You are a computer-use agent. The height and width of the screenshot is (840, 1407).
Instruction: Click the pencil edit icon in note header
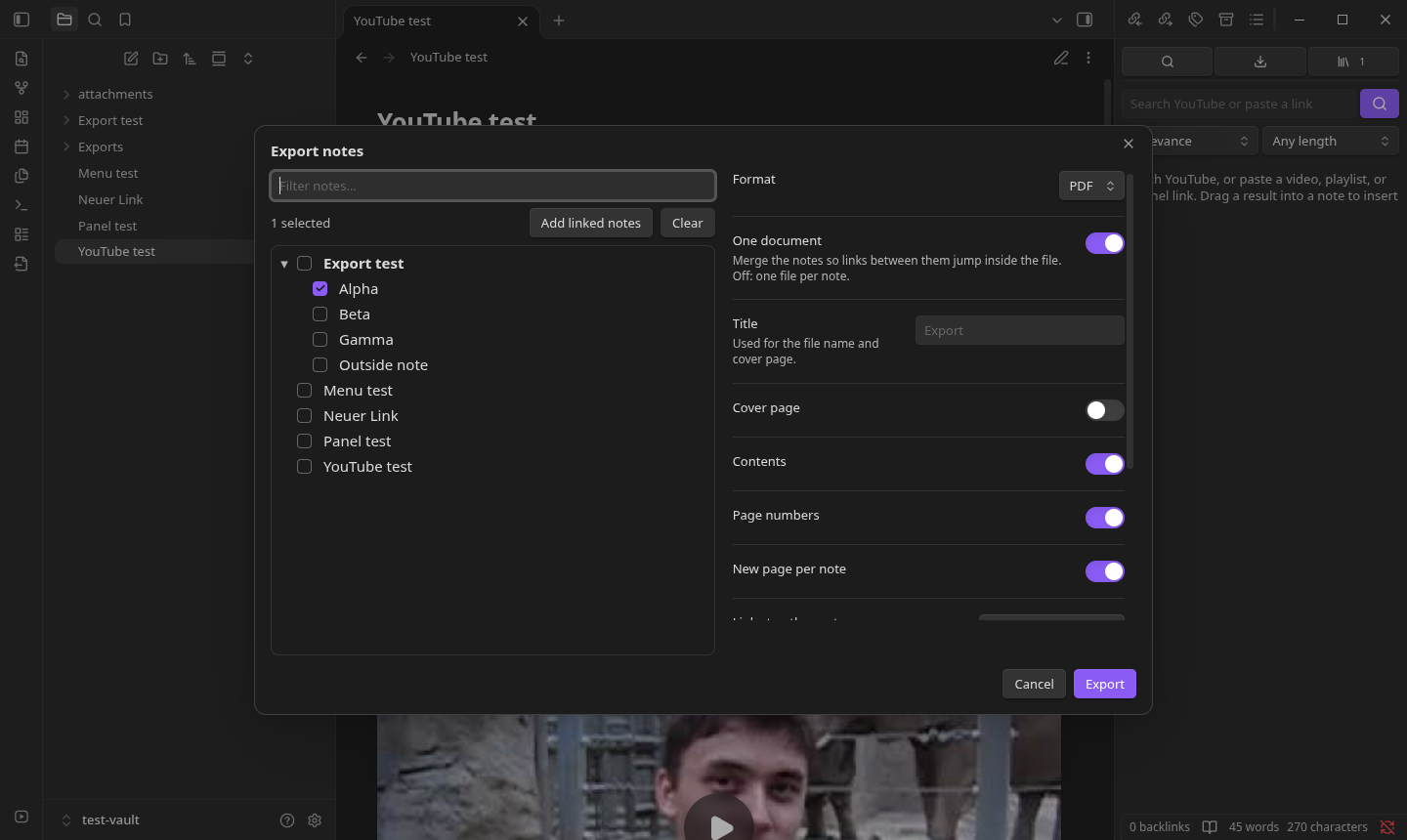click(x=1061, y=58)
